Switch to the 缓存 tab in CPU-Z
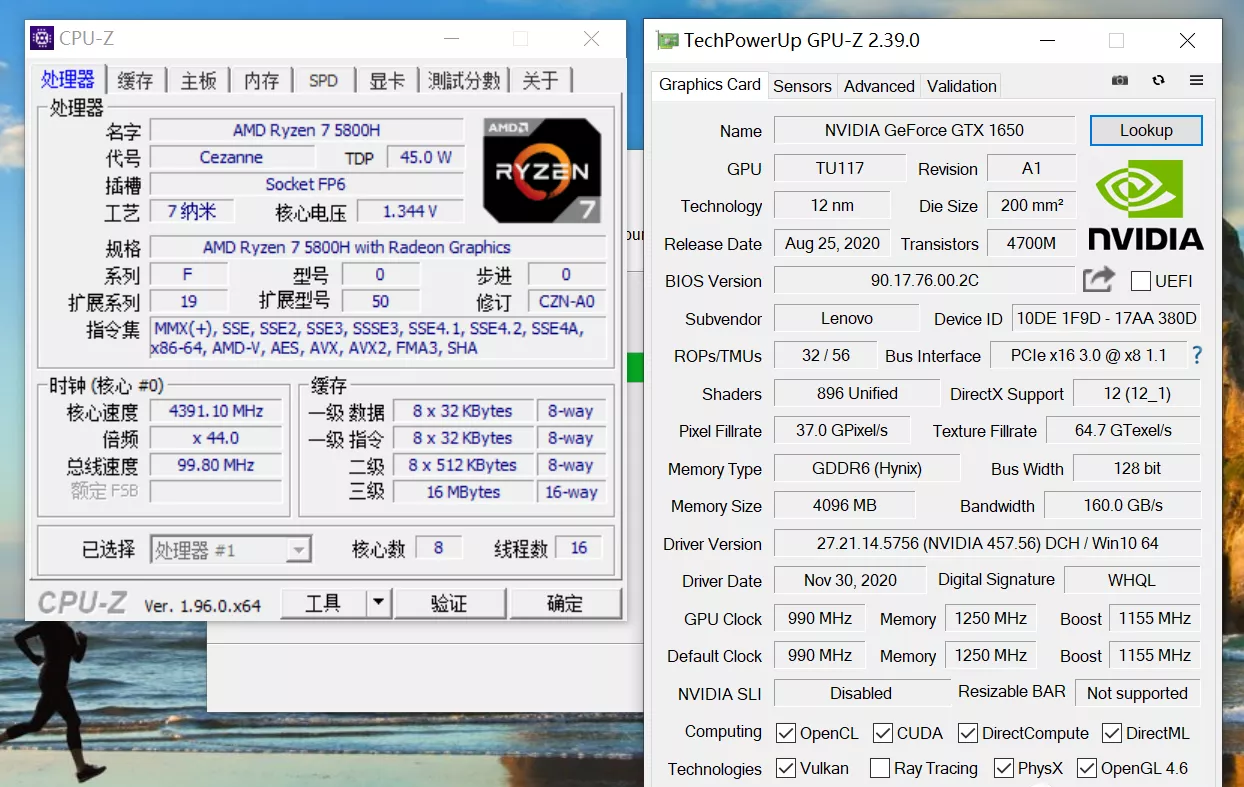 [135, 81]
